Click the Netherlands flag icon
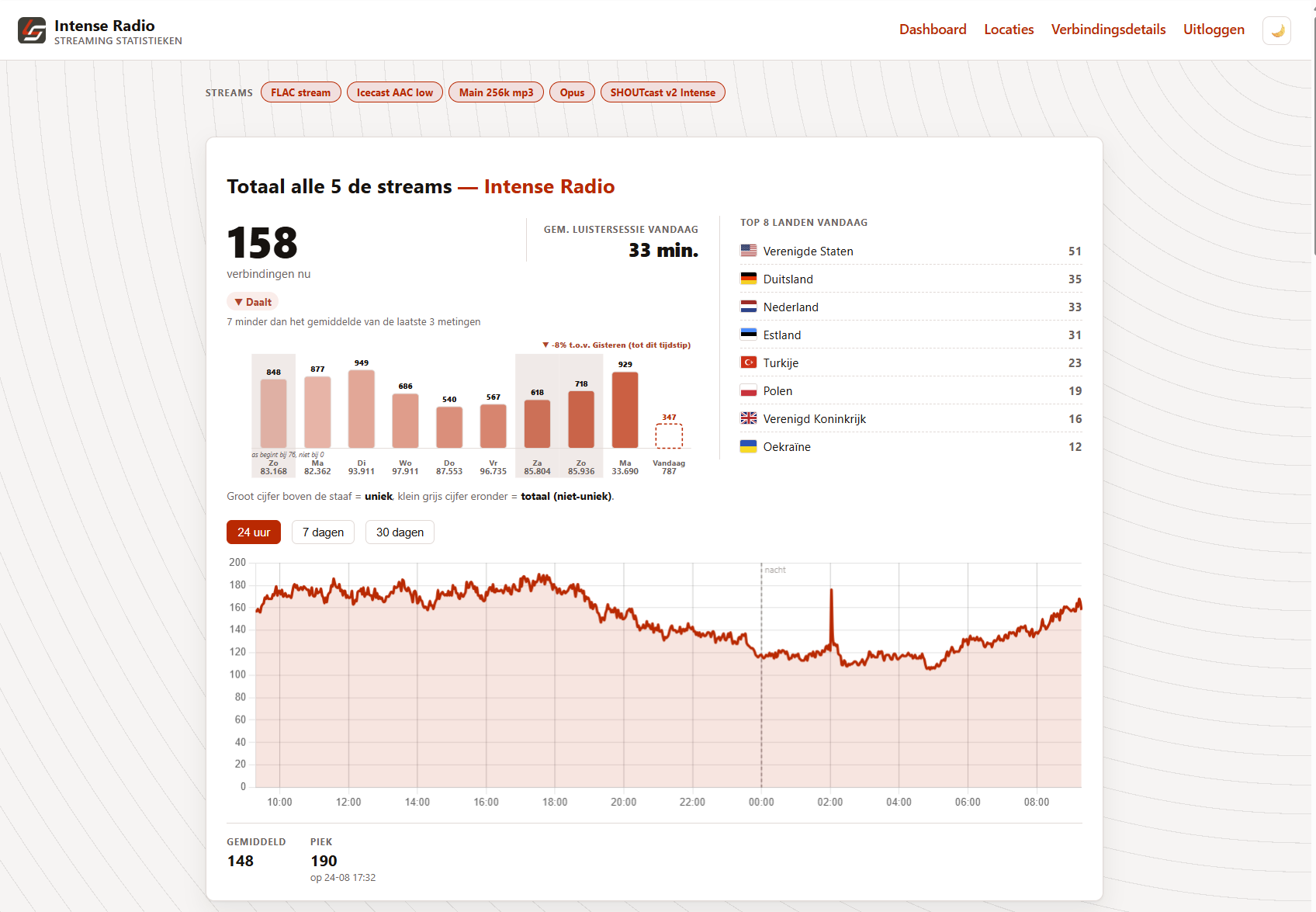Screen dimensions: 1316x912 (x=749, y=307)
